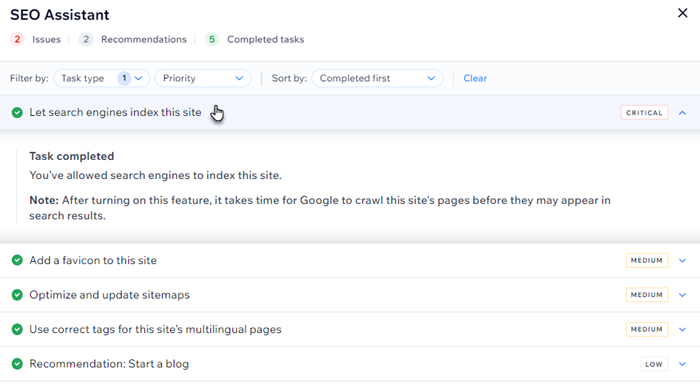
Task: Click the Medium badge on multilingual row
Action: (x=647, y=329)
